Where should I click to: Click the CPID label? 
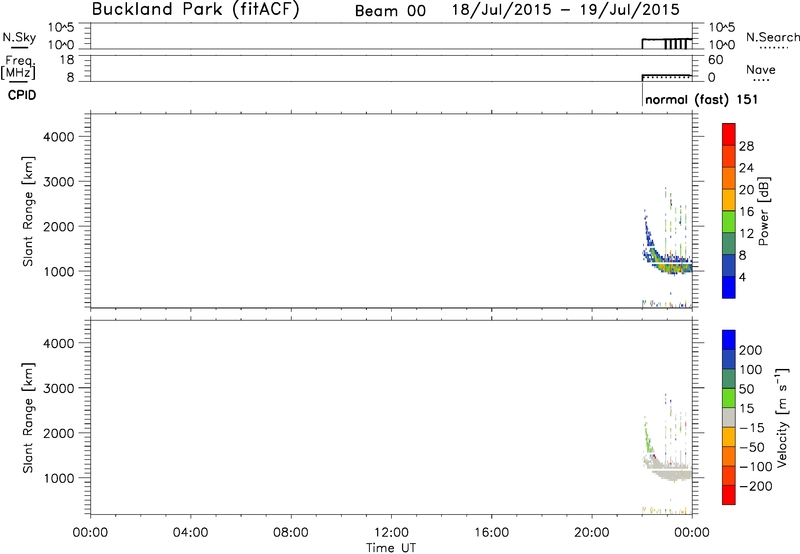(22, 95)
